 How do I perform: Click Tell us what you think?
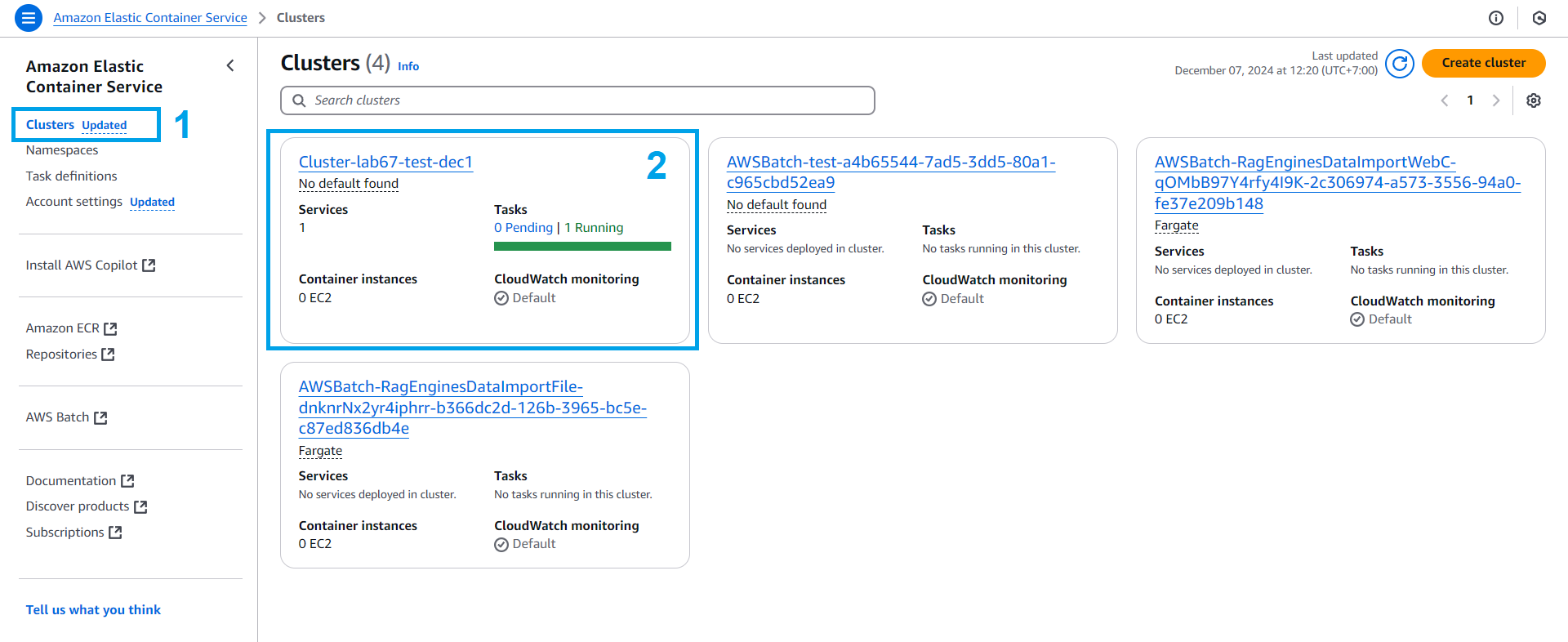click(93, 610)
